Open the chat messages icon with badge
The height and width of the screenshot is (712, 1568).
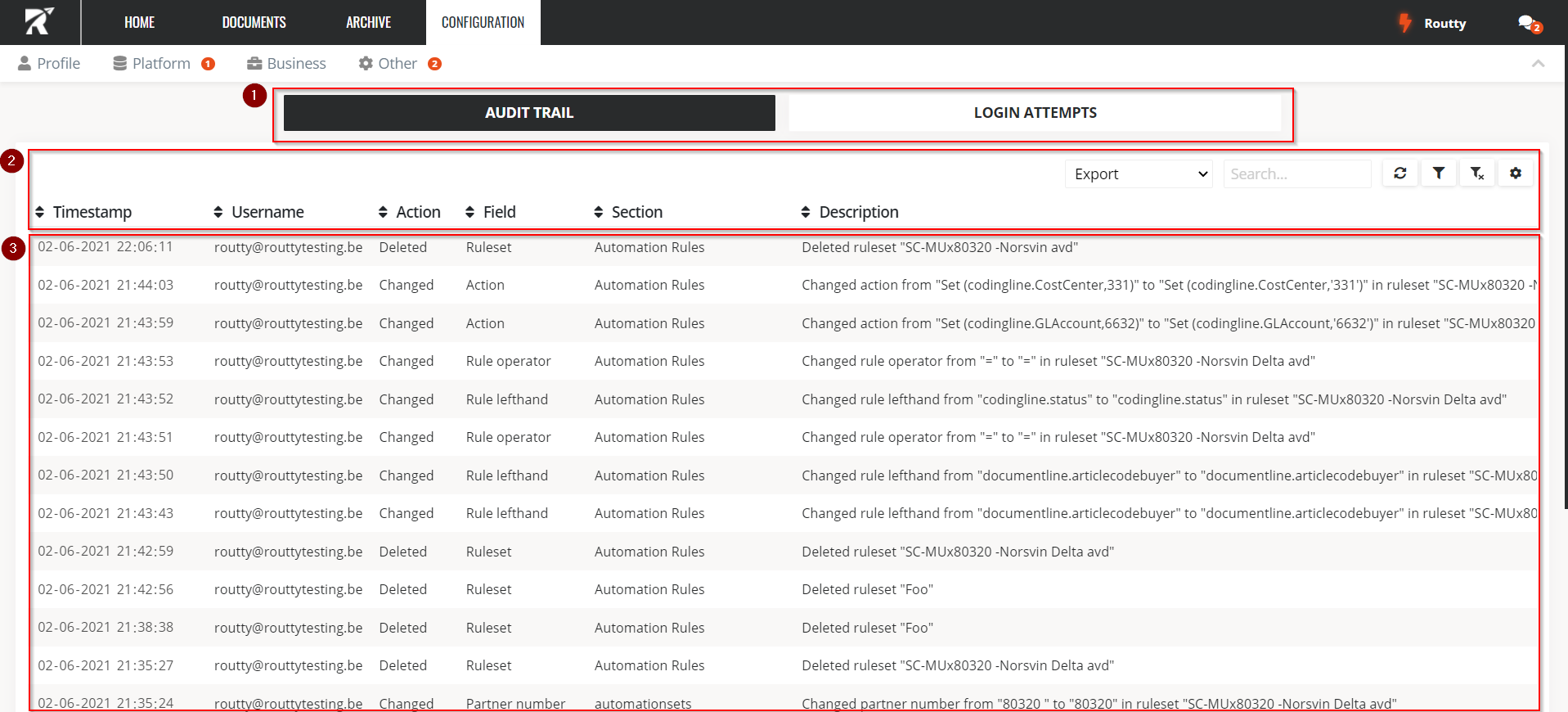1527,23
